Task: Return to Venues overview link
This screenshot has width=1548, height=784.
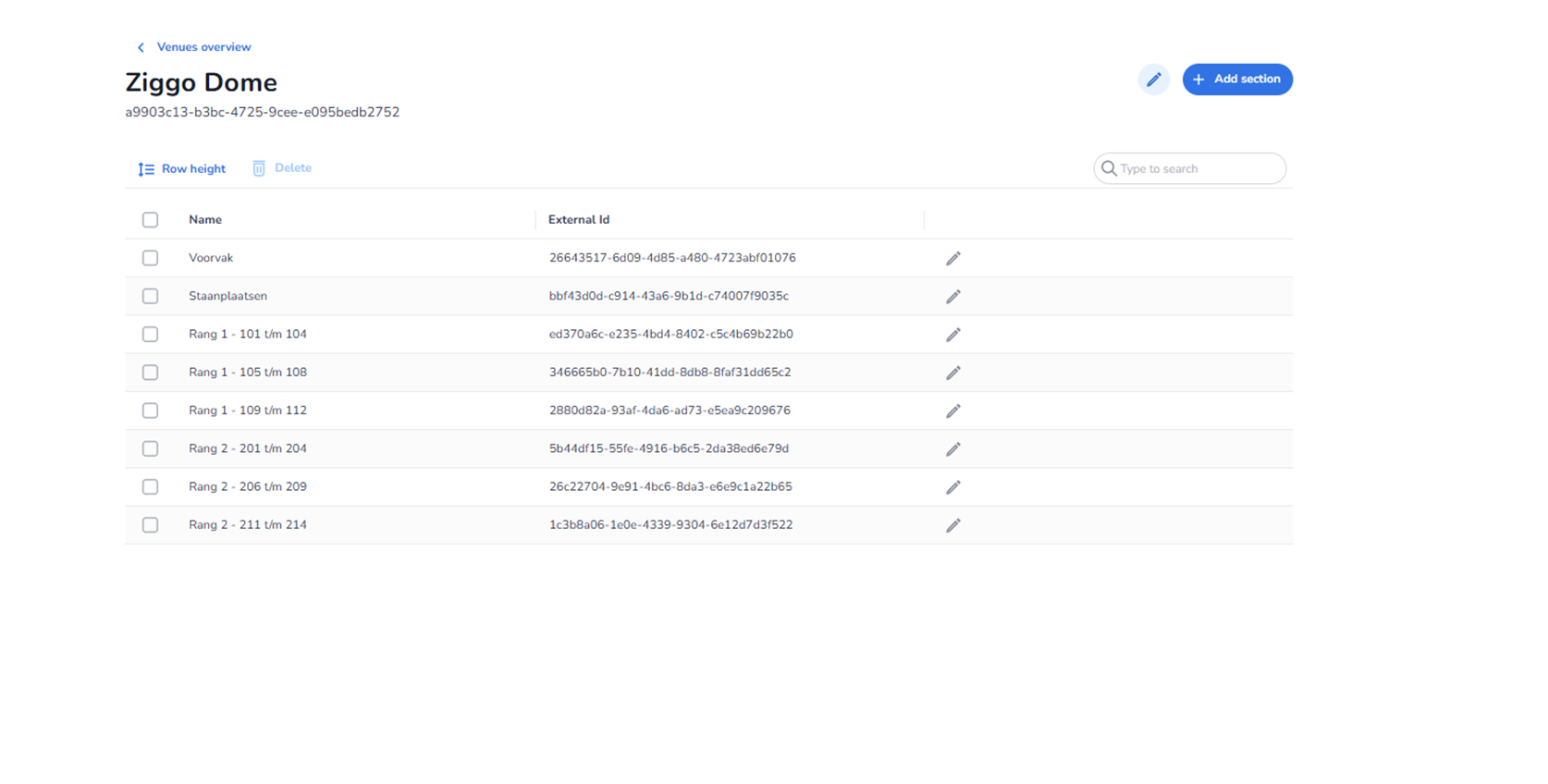Action: [203, 47]
